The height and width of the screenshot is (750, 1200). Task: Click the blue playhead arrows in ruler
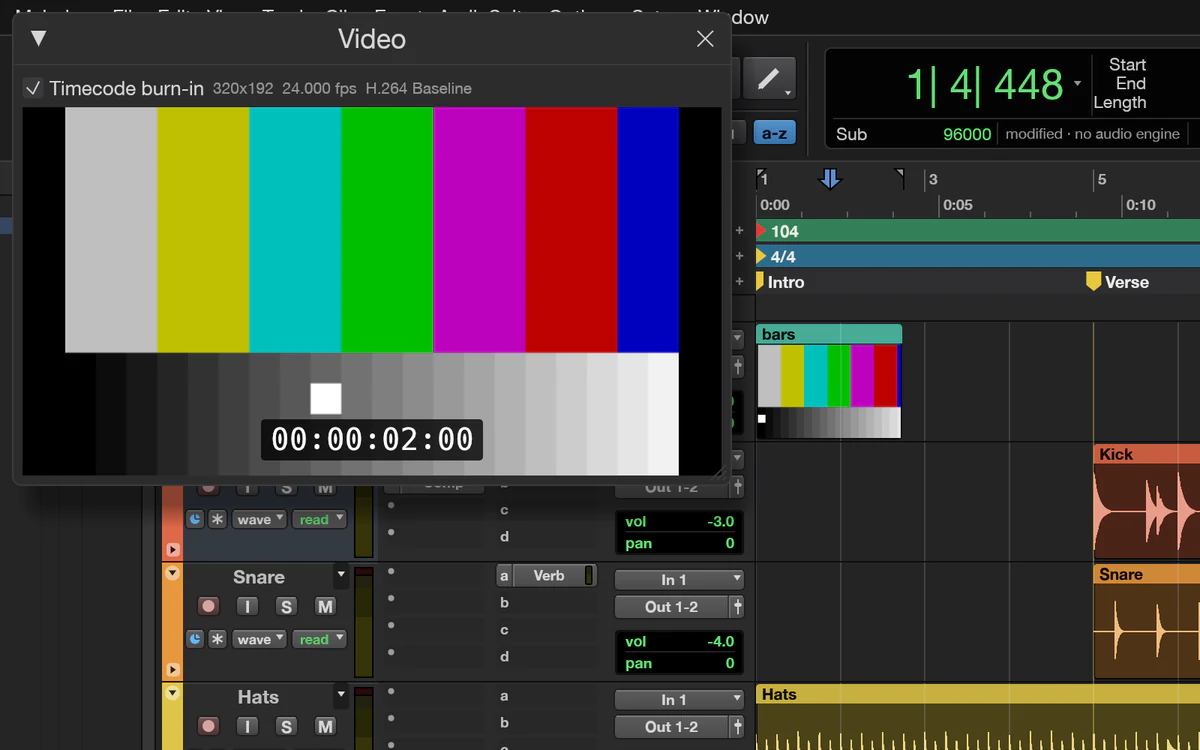click(830, 179)
